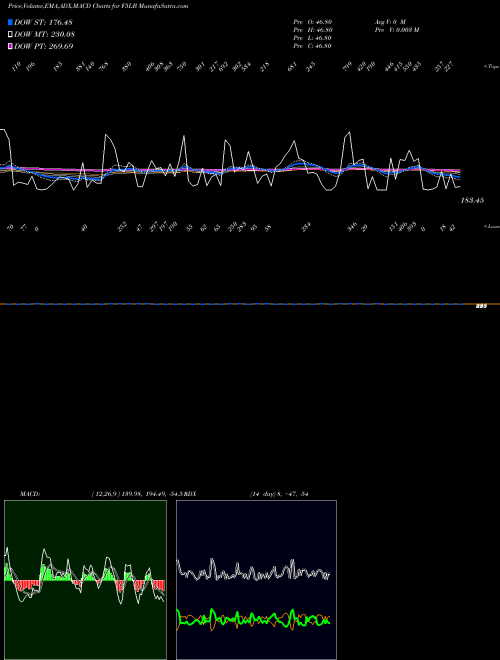Click the Tops marker at chart right
This screenshot has height=660, width=500.
click(x=491, y=67)
